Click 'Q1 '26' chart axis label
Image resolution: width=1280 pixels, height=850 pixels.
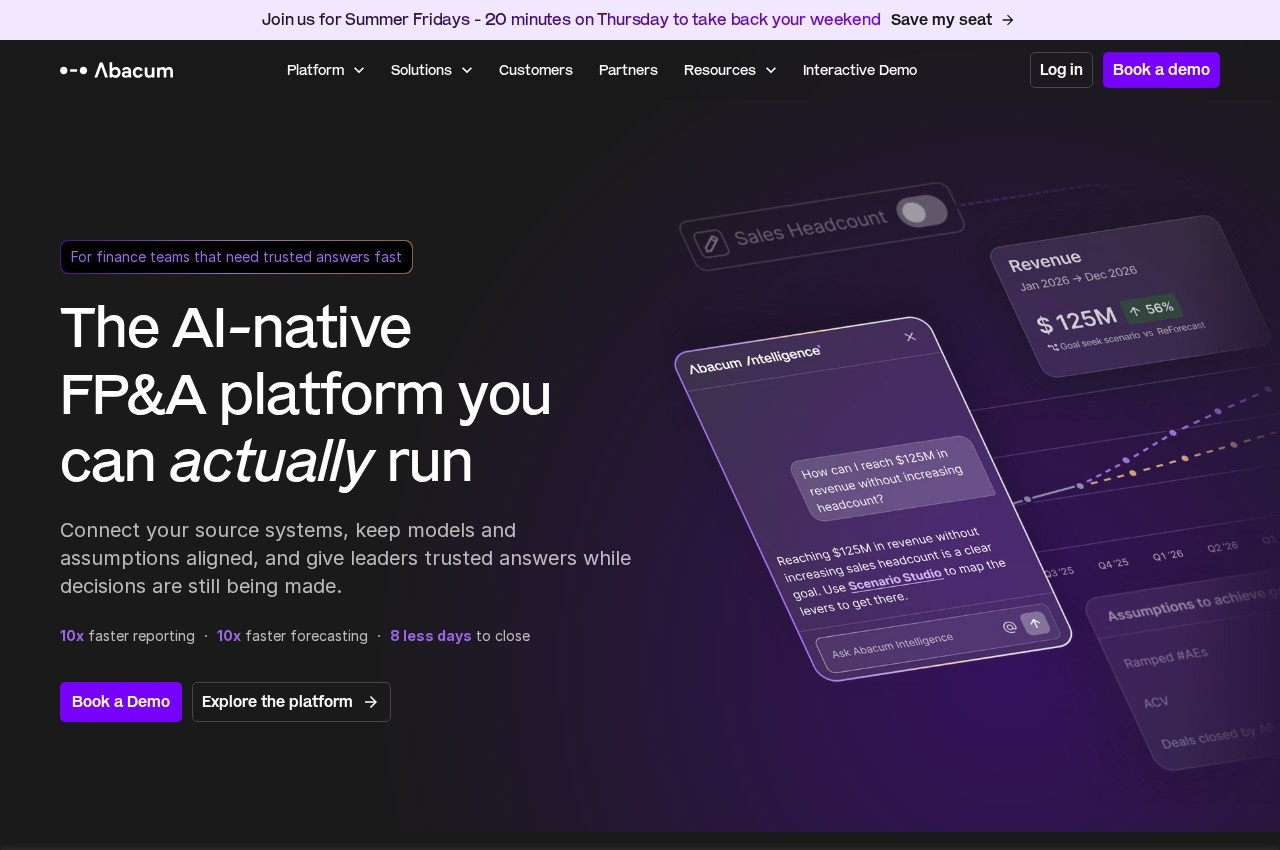coord(1167,556)
